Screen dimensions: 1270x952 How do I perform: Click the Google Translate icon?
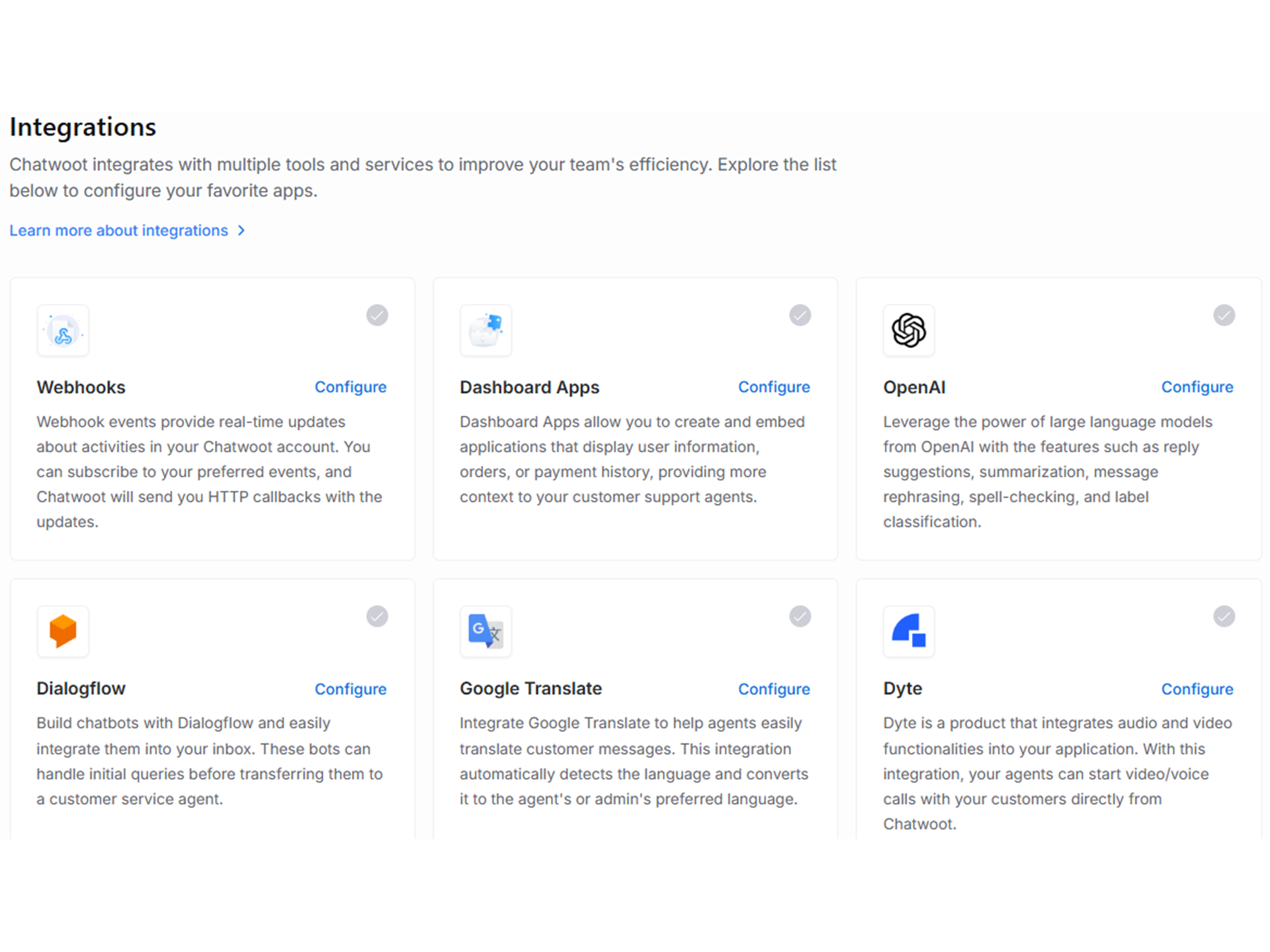(486, 632)
